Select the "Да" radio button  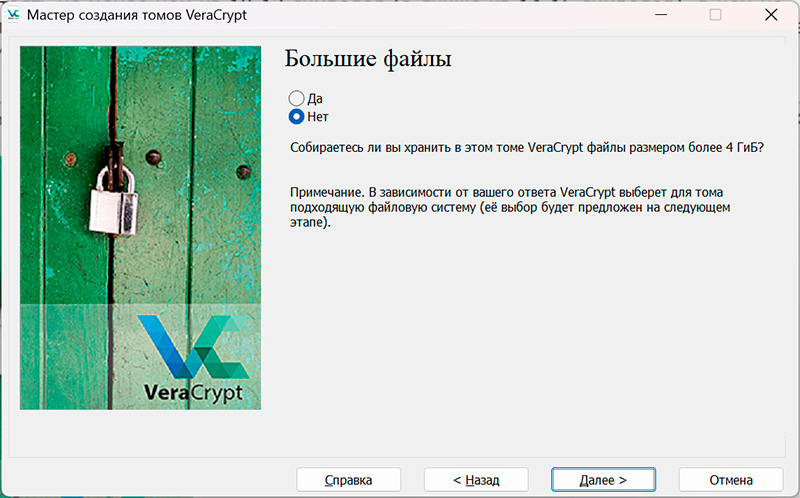click(x=296, y=98)
